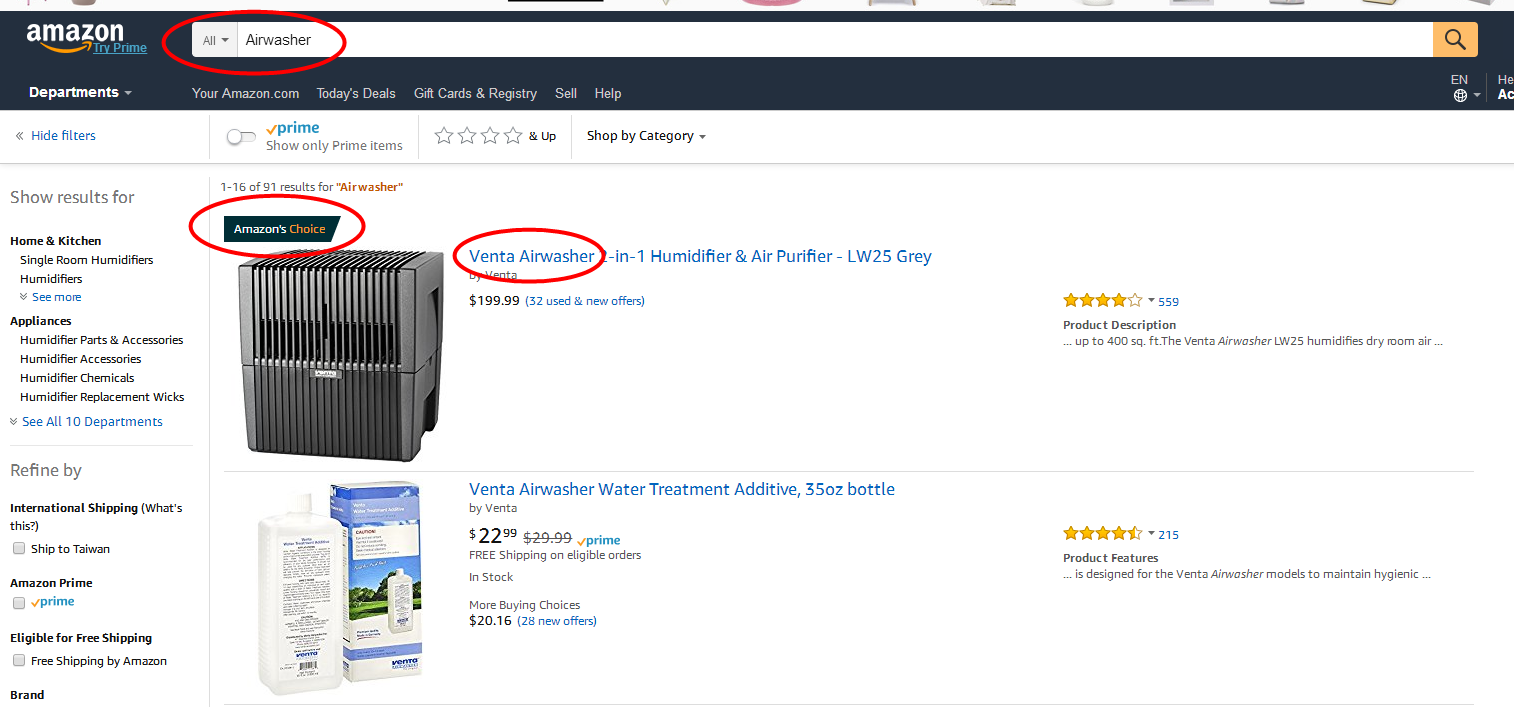This screenshot has width=1514, height=707.
Task: Check Free Shipping by Amazon checkbox
Action: [19, 661]
